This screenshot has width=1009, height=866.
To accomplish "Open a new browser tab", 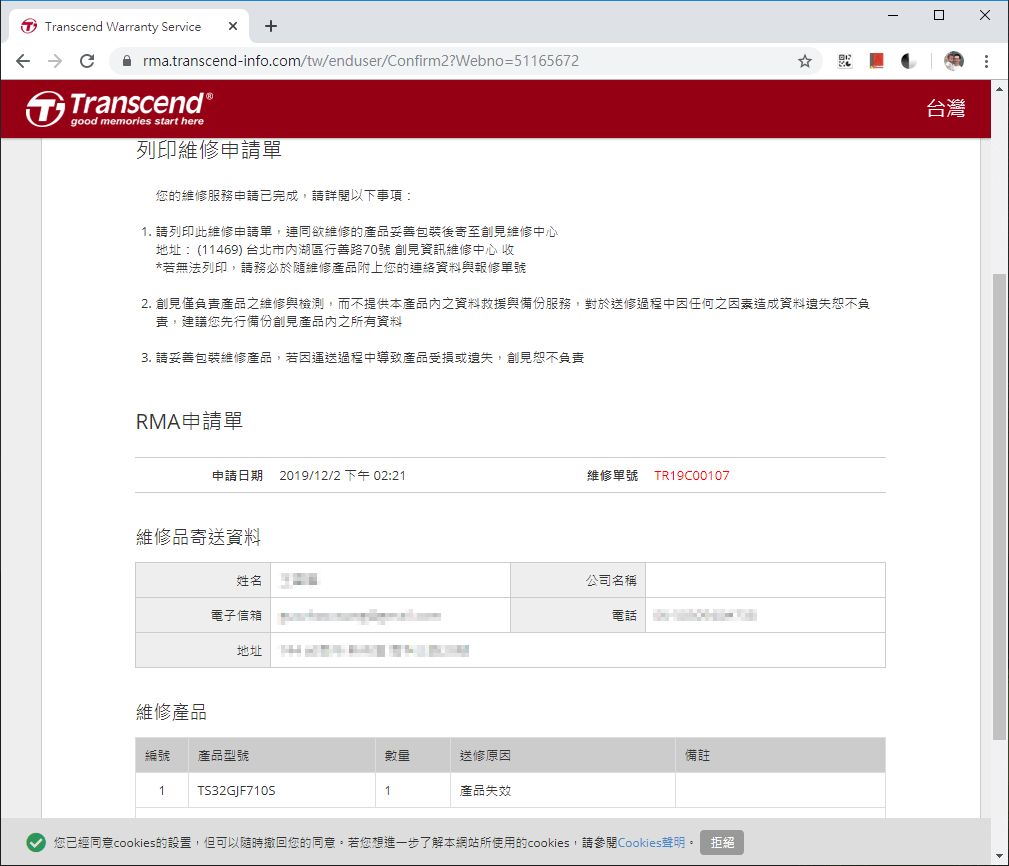I will (x=270, y=25).
